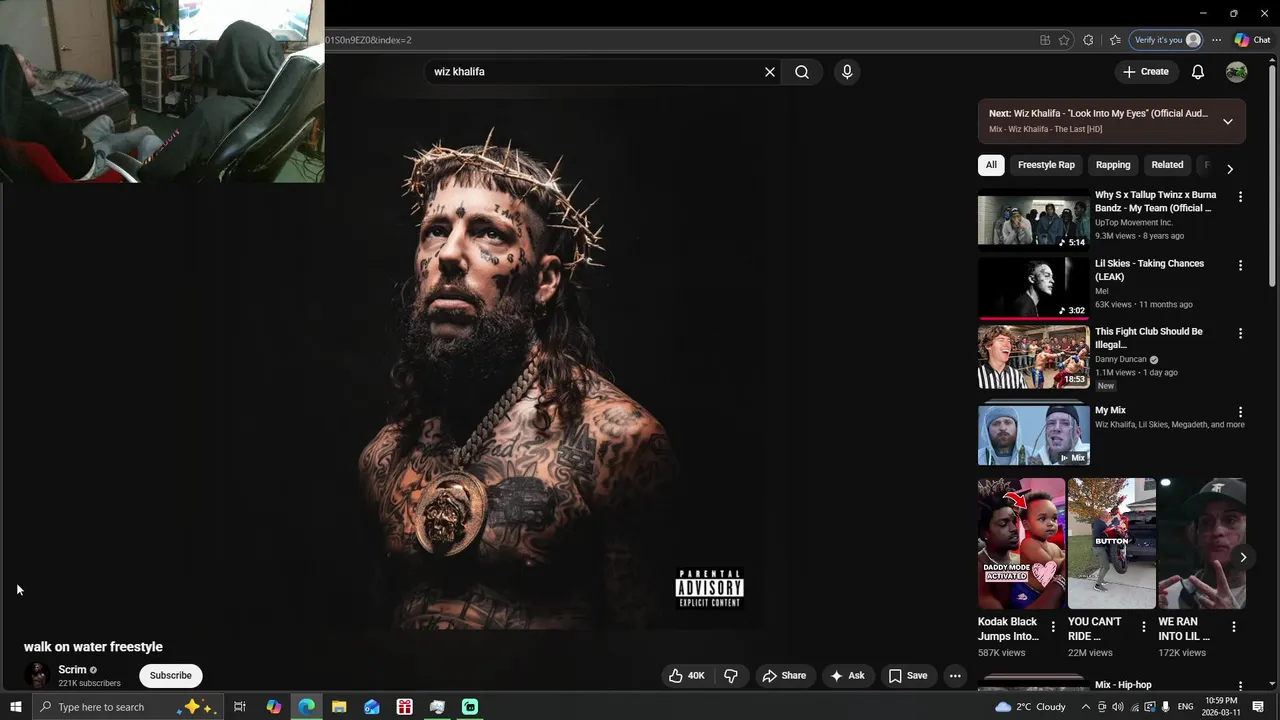Show more filter chips with arrow
1280x720 pixels.
click(x=1230, y=169)
